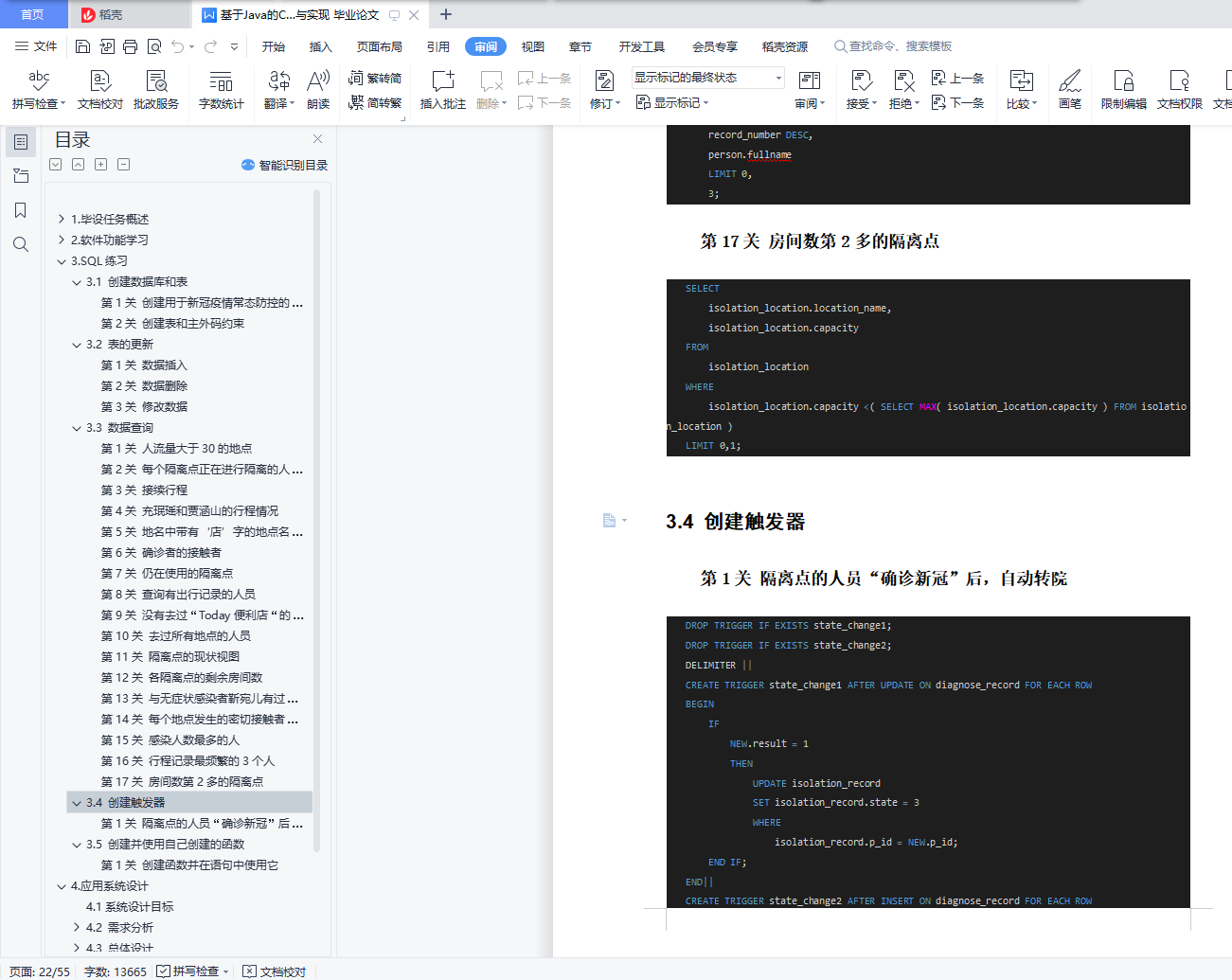Switch to the 视图 ribbon tab

[x=533, y=46]
